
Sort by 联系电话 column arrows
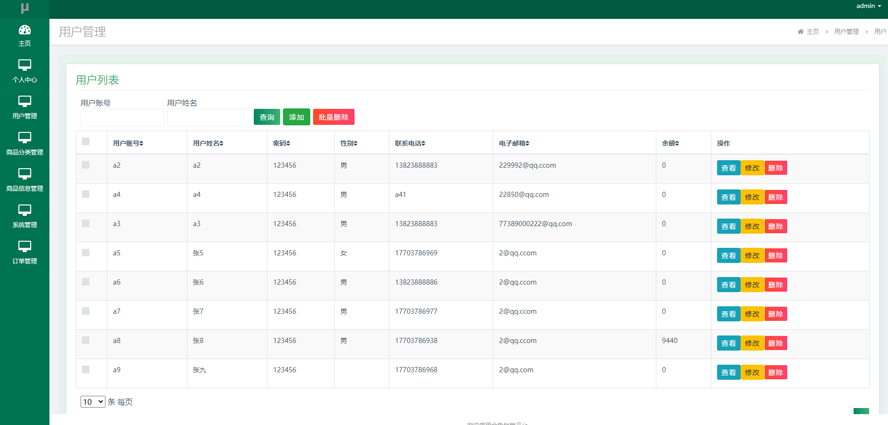(423, 143)
